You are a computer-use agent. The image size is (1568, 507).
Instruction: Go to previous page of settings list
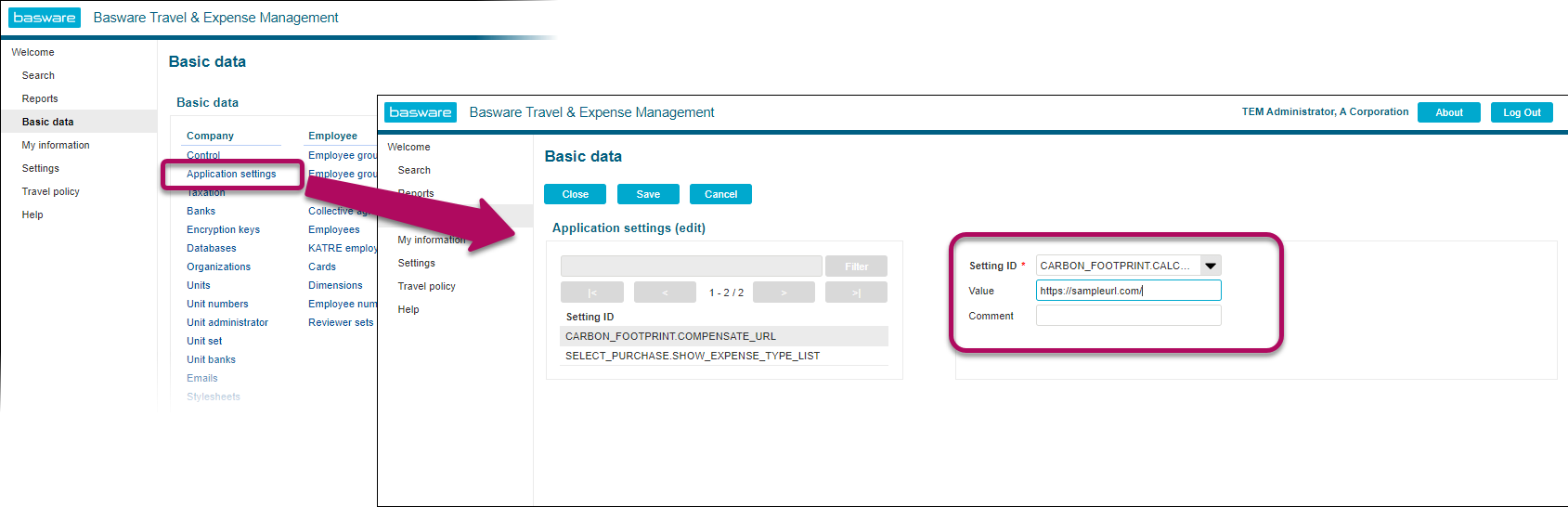tap(665, 292)
